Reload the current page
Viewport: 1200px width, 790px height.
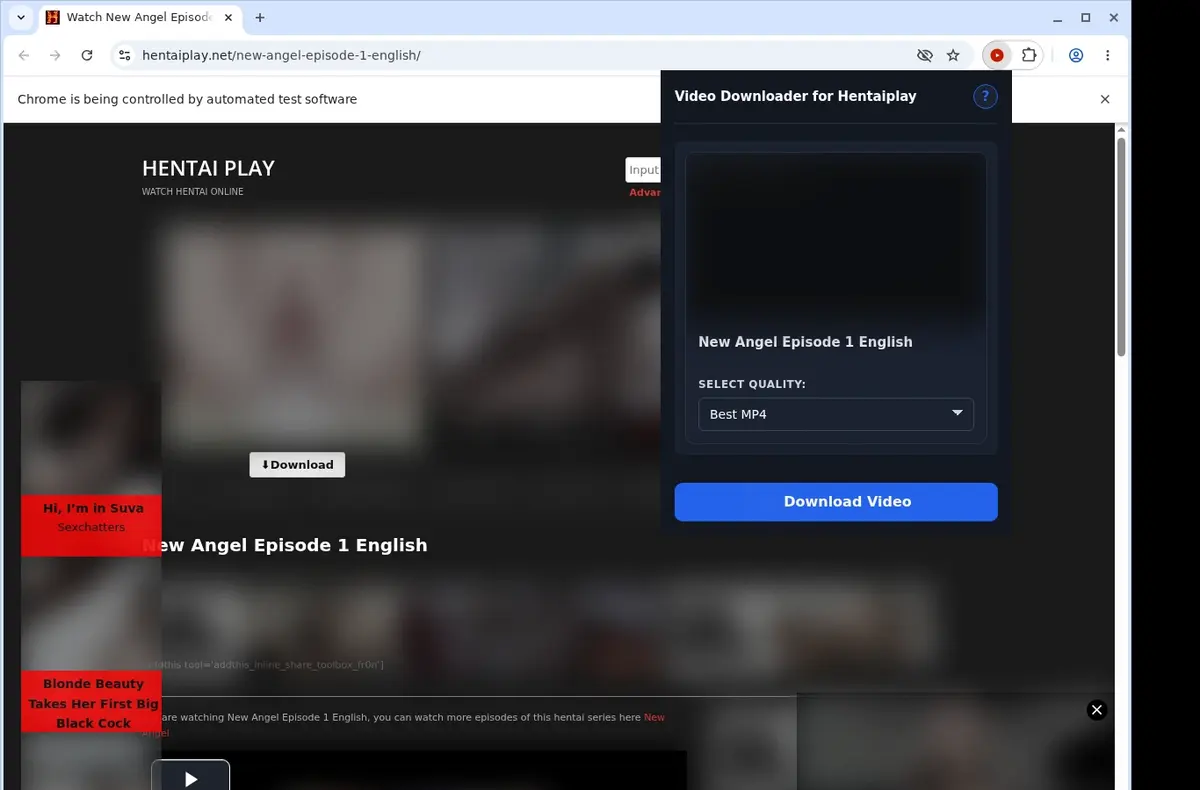[87, 55]
